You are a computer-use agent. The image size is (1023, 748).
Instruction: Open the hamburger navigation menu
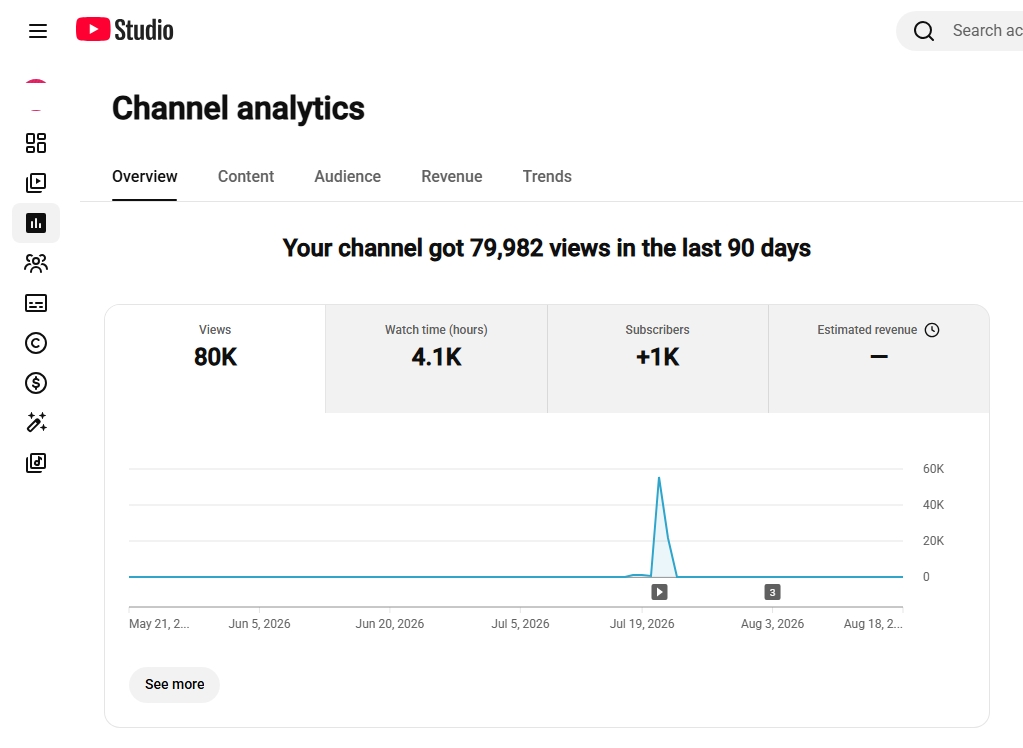[x=38, y=31]
